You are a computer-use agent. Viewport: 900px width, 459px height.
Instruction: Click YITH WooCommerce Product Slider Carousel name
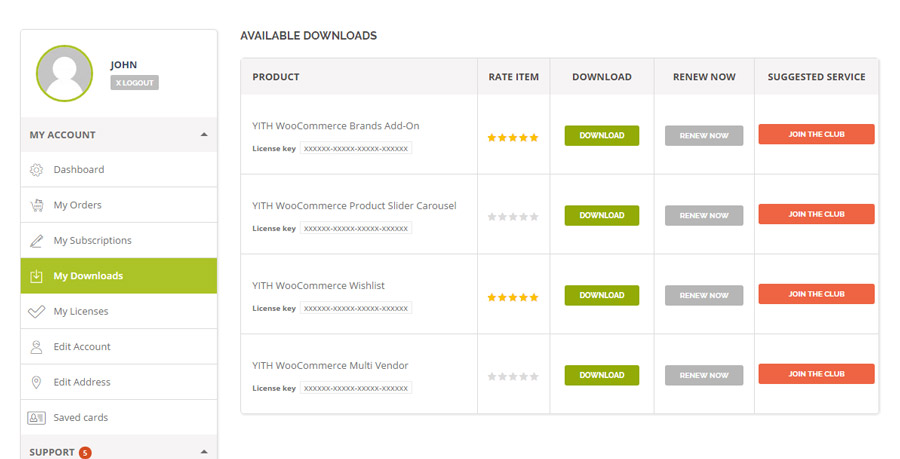tap(354, 205)
